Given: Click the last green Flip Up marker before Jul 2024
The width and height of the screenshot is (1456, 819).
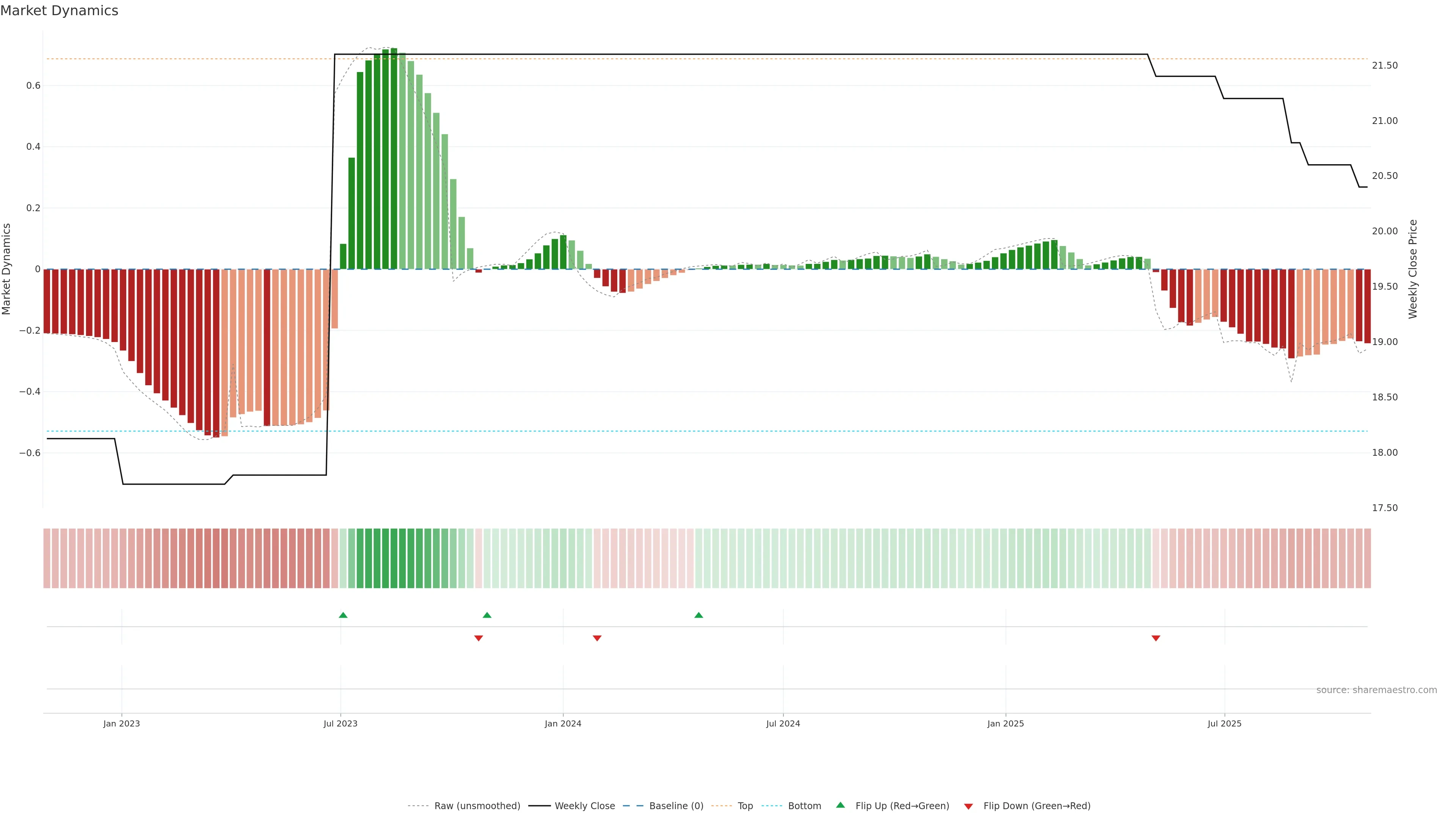Looking at the screenshot, I should point(698,615).
